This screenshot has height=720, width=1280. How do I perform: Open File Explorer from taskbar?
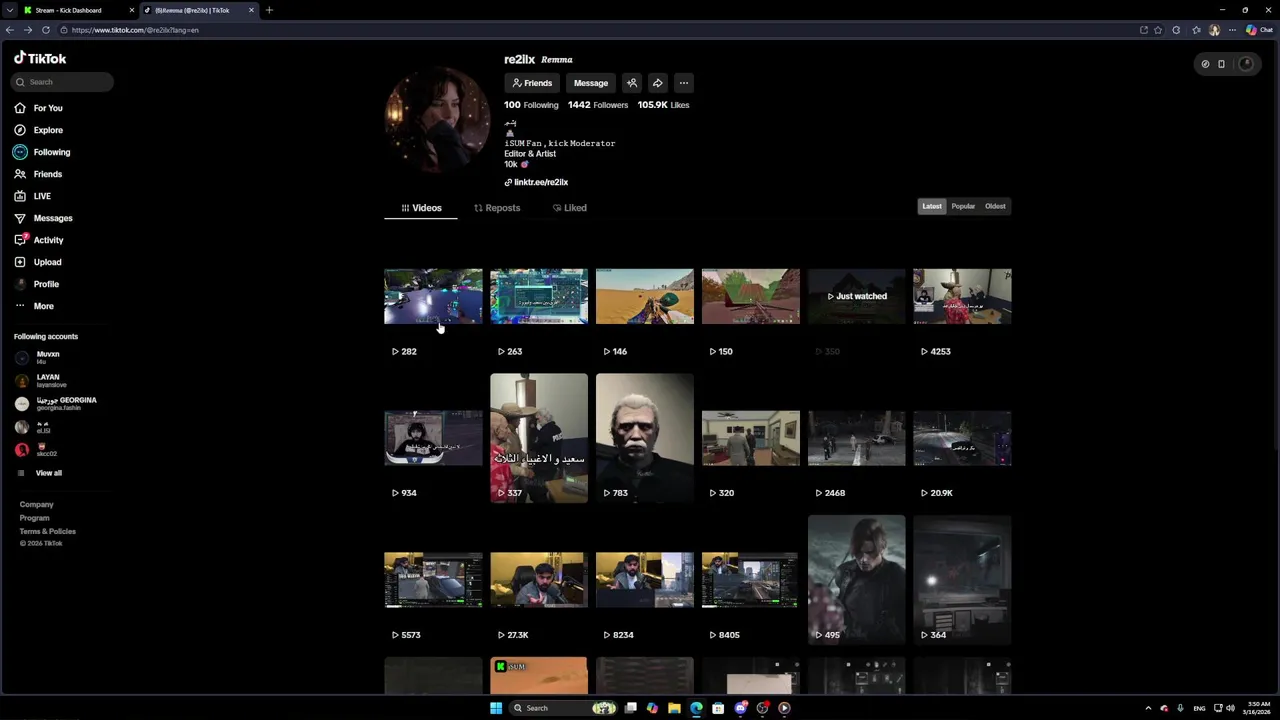(674, 708)
